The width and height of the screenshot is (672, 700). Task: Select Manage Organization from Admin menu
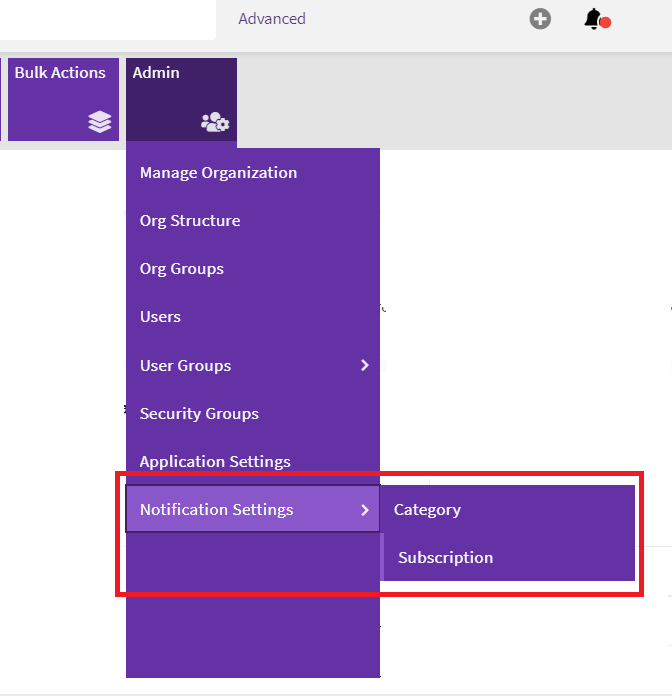point(218,173)
